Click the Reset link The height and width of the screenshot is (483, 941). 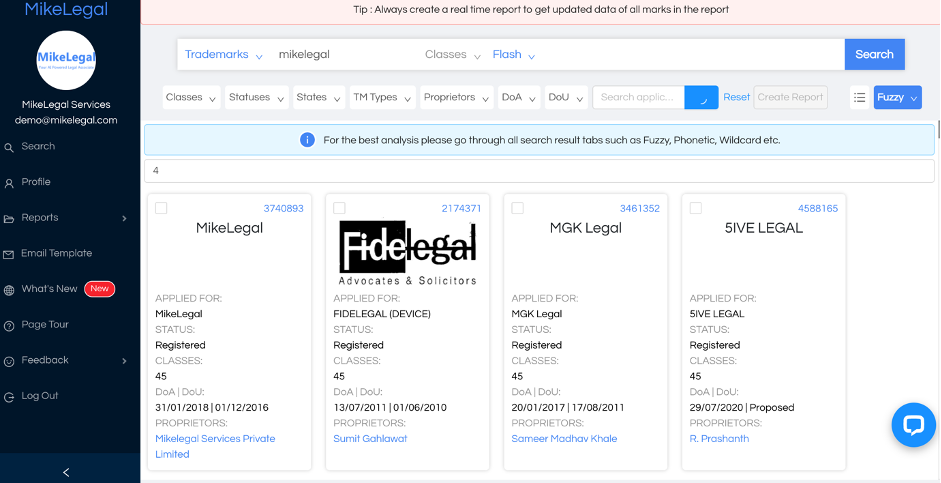pyautogui.click(x=736, y=97)
